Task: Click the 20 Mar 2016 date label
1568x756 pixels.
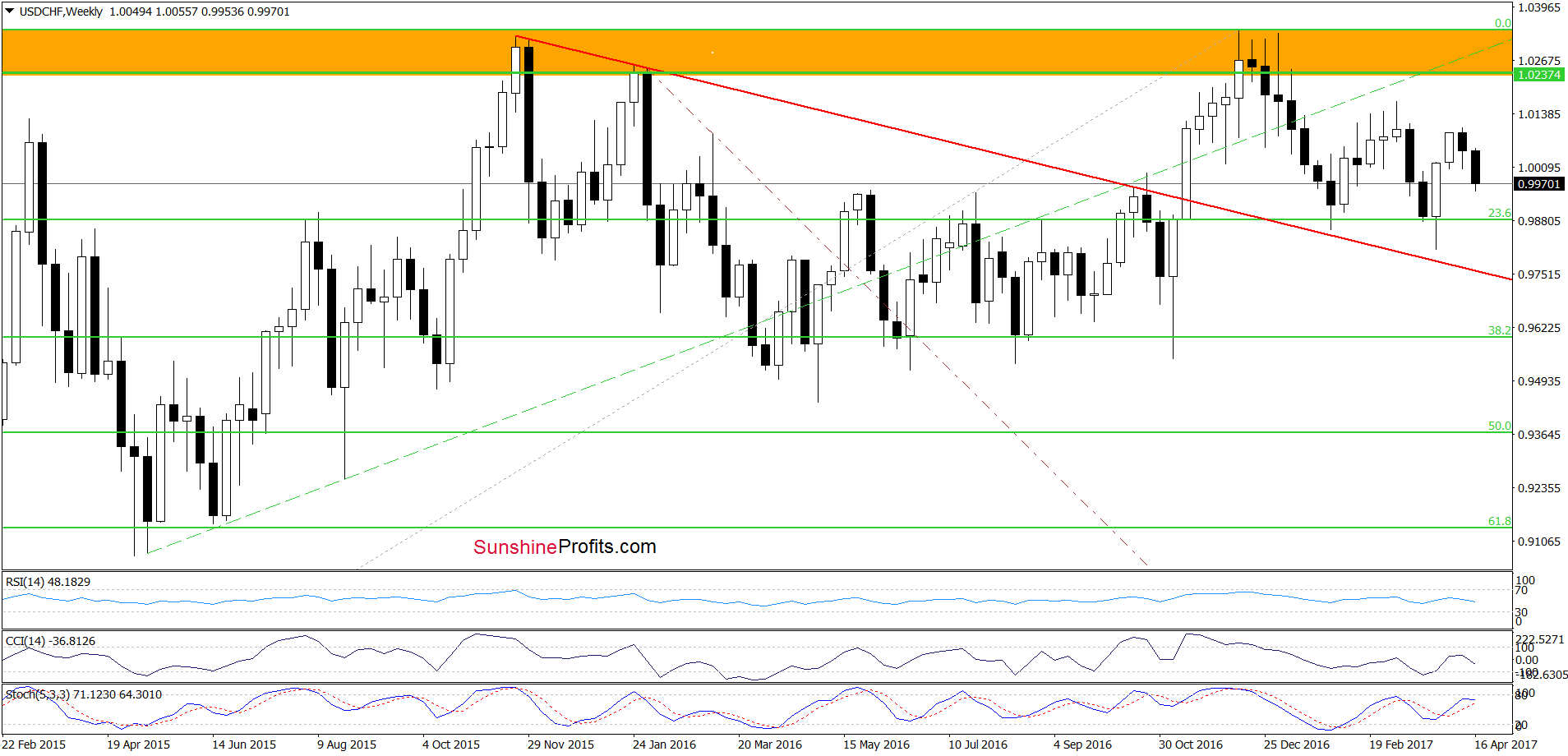Action: 770,744
